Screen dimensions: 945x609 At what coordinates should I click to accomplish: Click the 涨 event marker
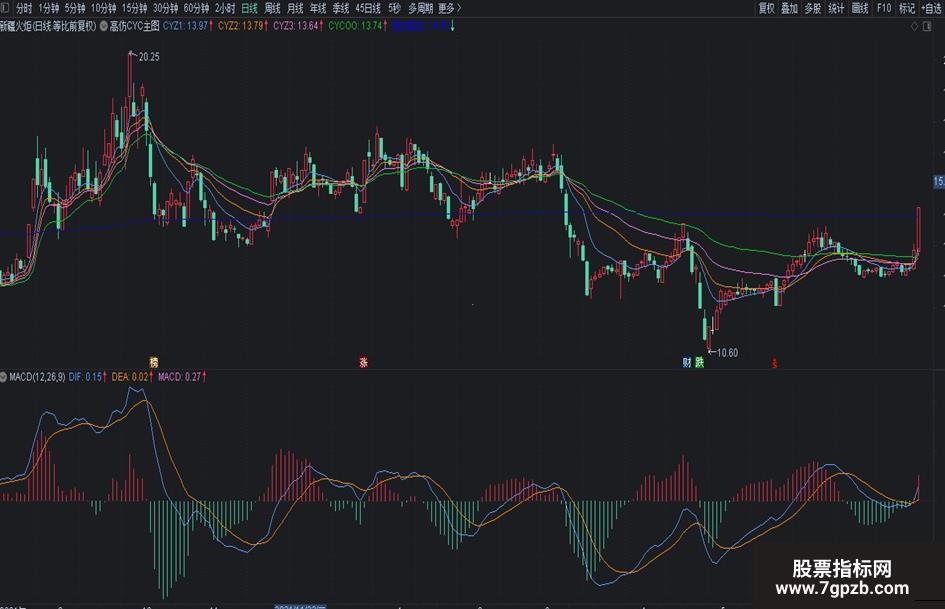[363, 362]
